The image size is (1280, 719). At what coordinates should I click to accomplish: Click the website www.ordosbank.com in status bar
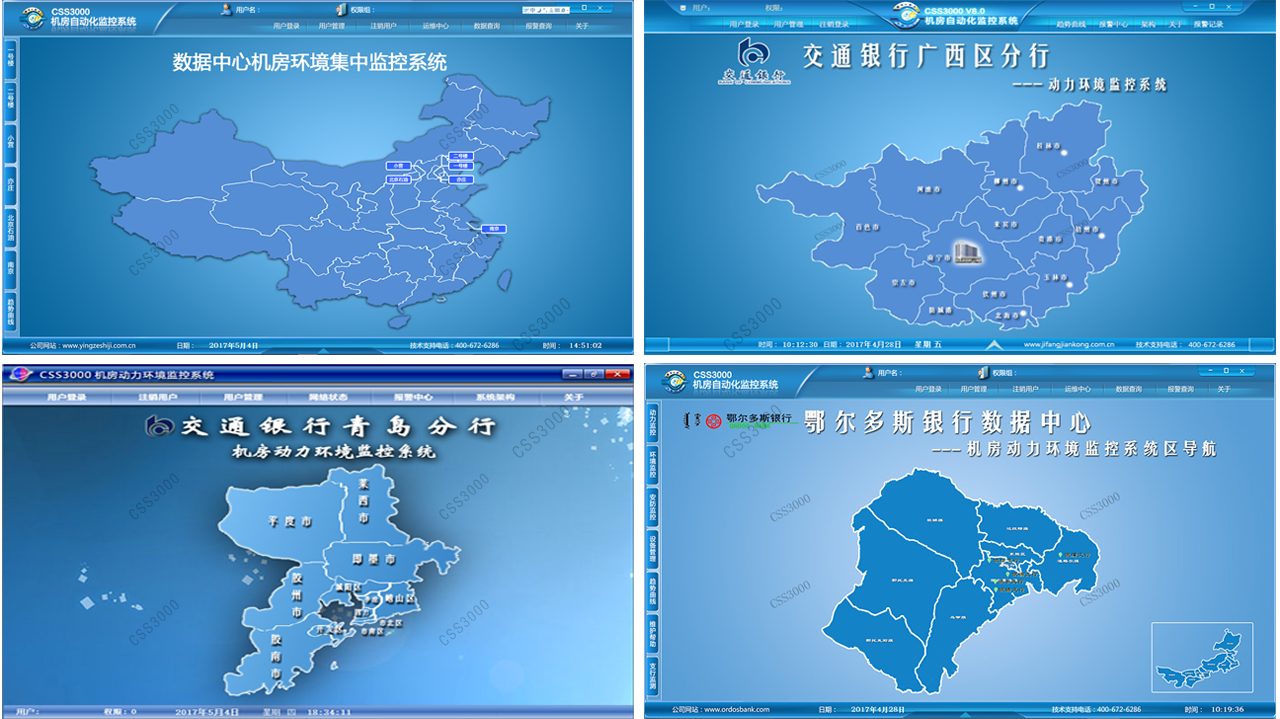click(x=735, y=710)
